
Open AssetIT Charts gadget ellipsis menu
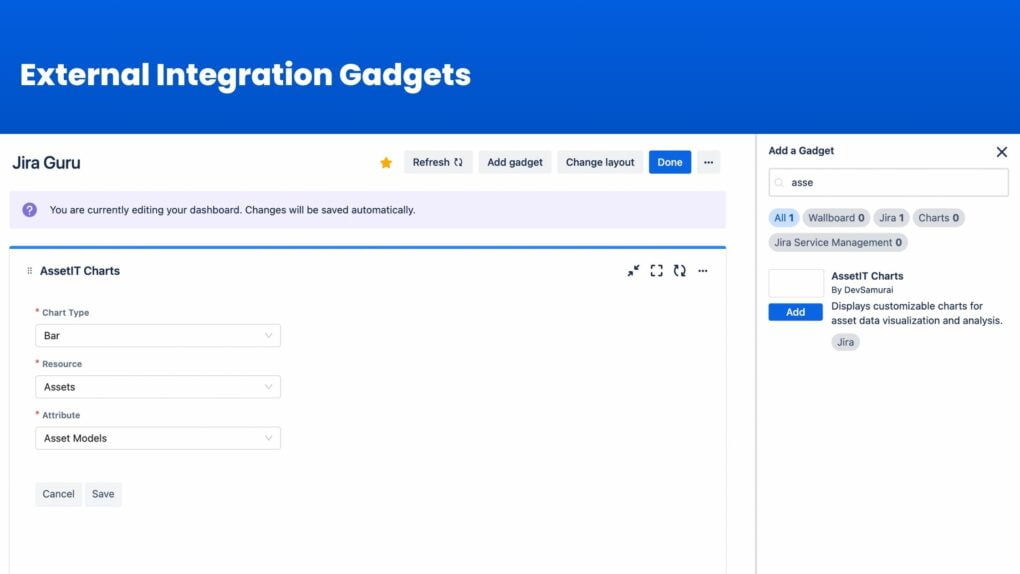pyautogui.click(x=703, y=271)
